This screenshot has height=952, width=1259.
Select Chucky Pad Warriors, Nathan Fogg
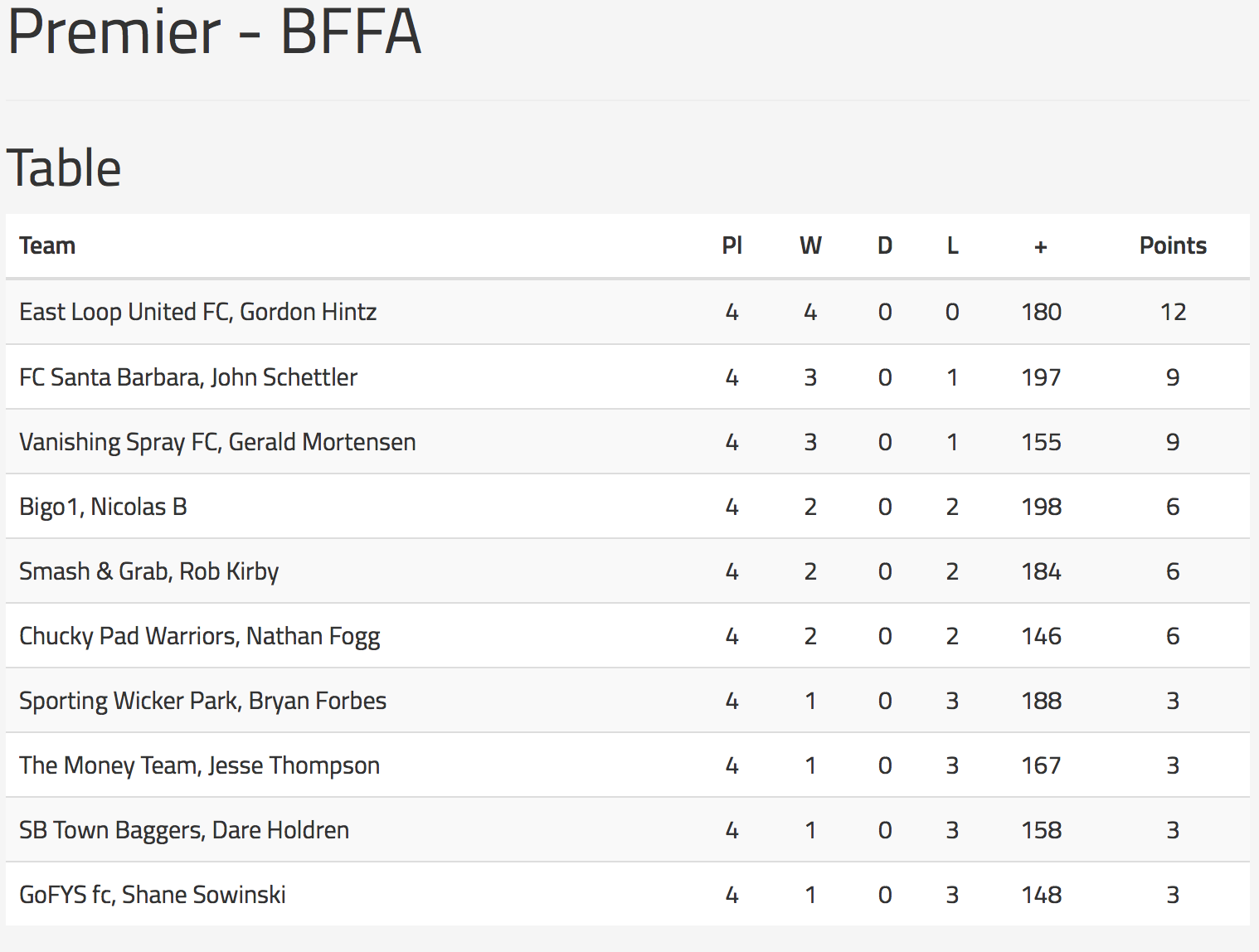(x=200, y=636)
